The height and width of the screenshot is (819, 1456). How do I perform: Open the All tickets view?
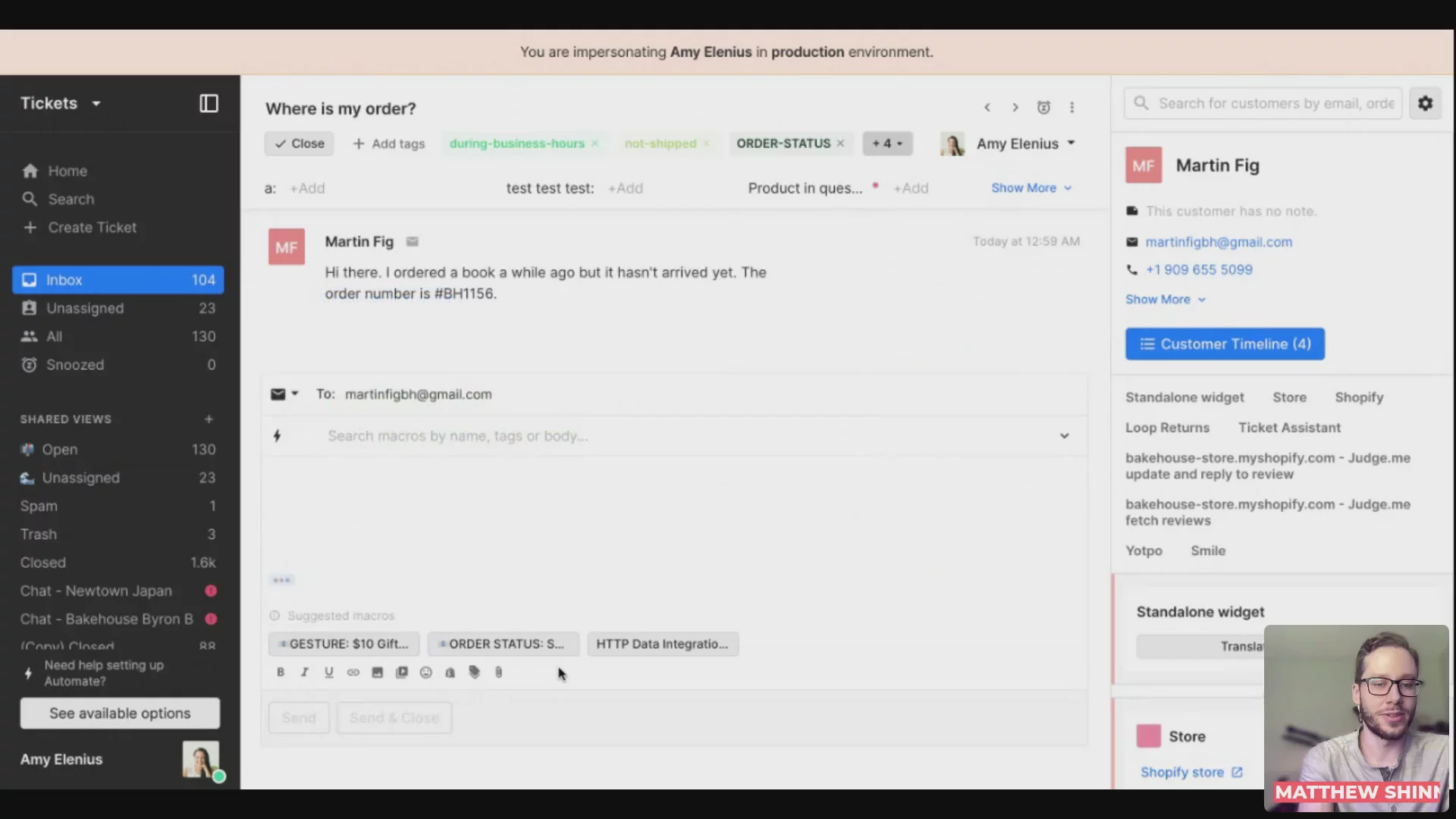click(x=118, y=337)
